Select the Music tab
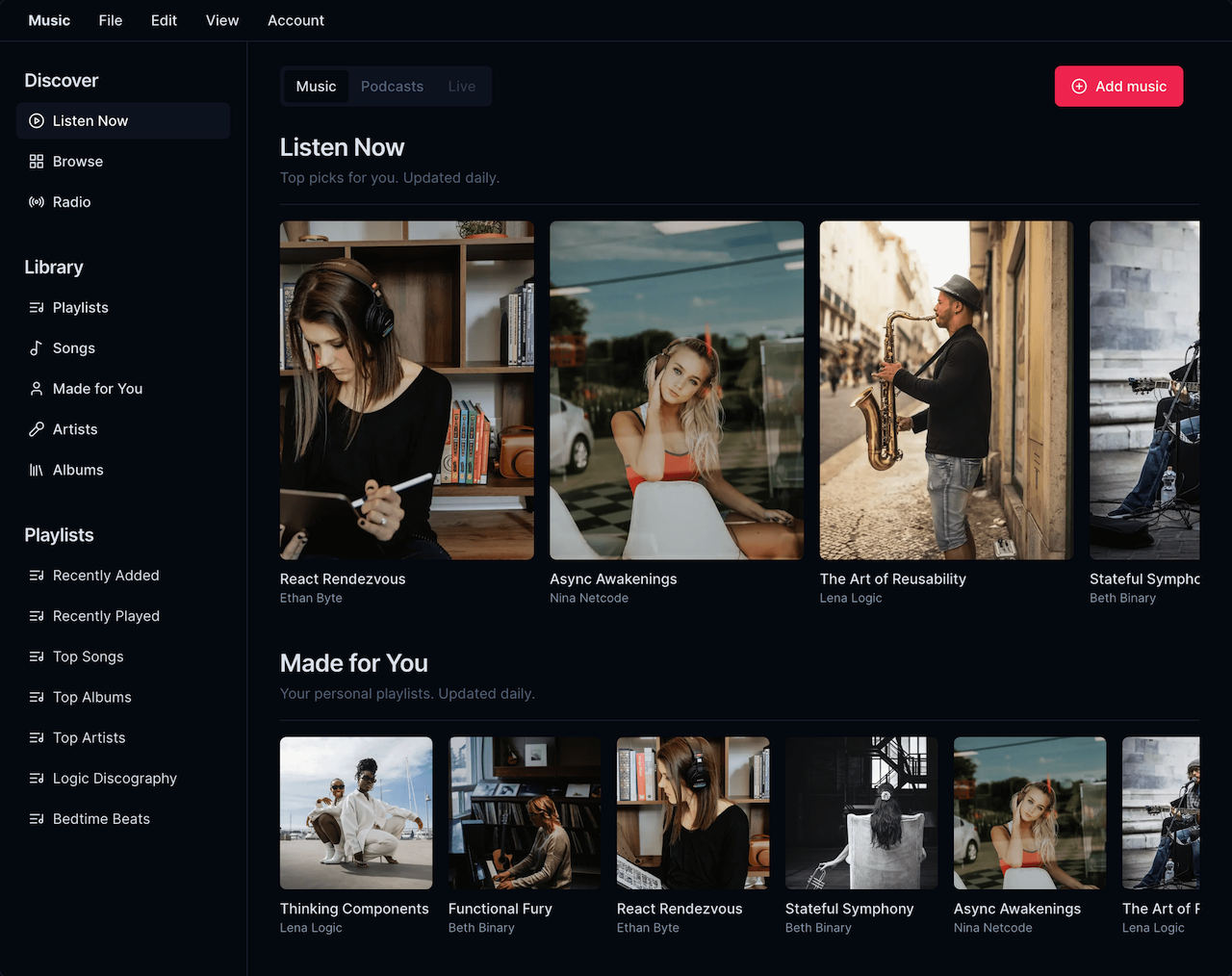Image resolution: width=1232 pixels, height=976 pixels. pos(317,86)
